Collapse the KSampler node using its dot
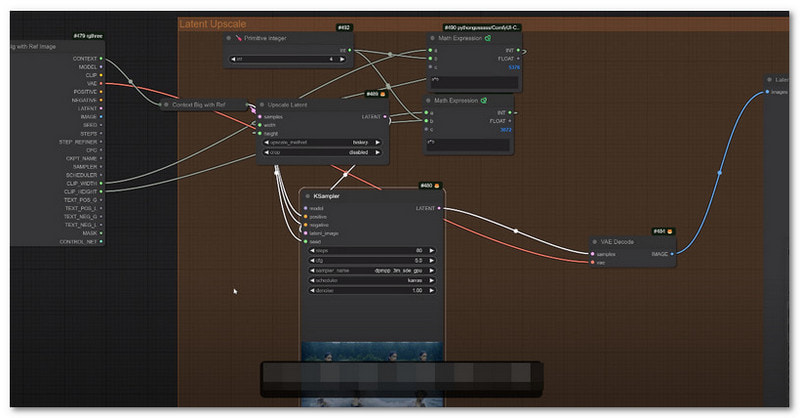 307,197
